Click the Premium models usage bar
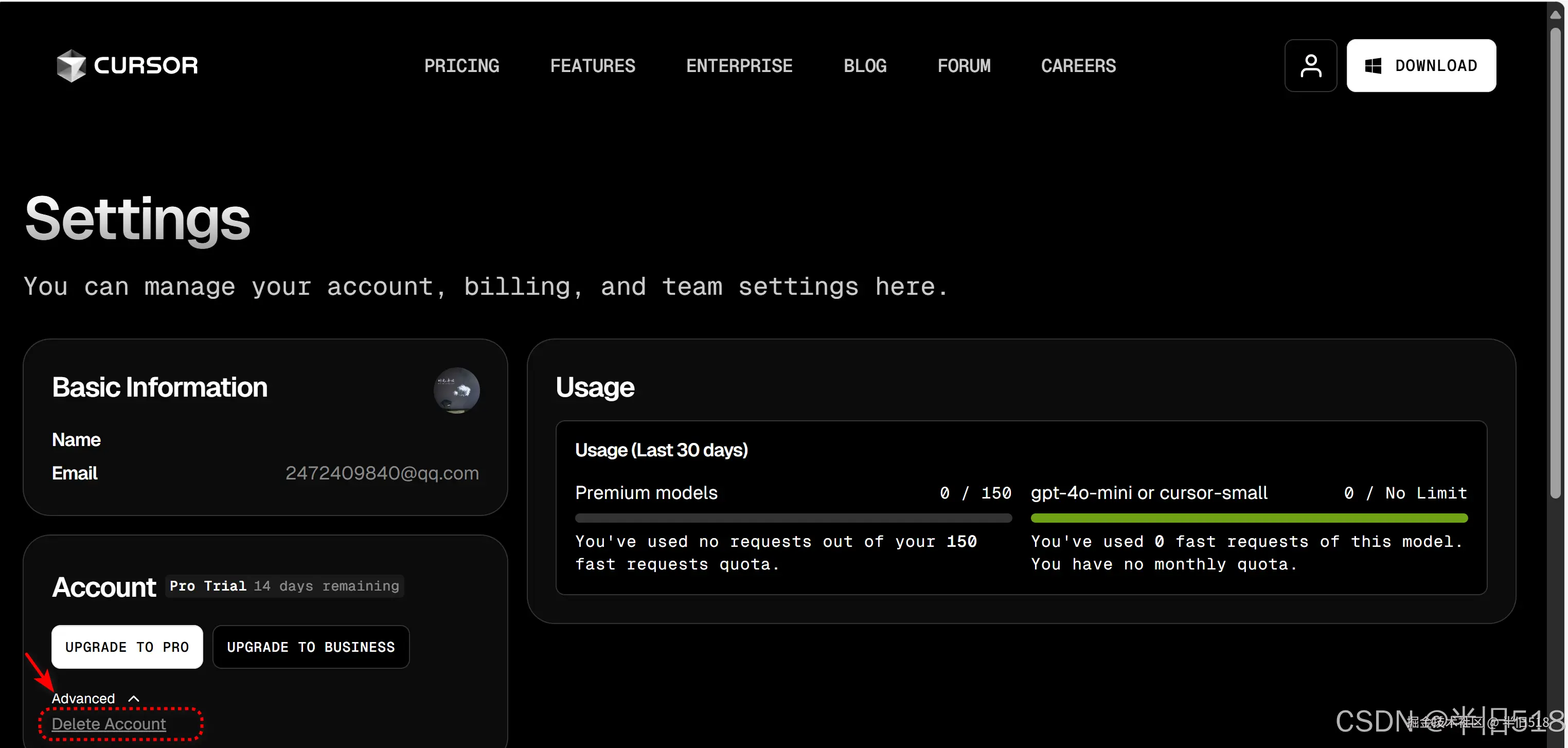 click(x=793, y=518)
